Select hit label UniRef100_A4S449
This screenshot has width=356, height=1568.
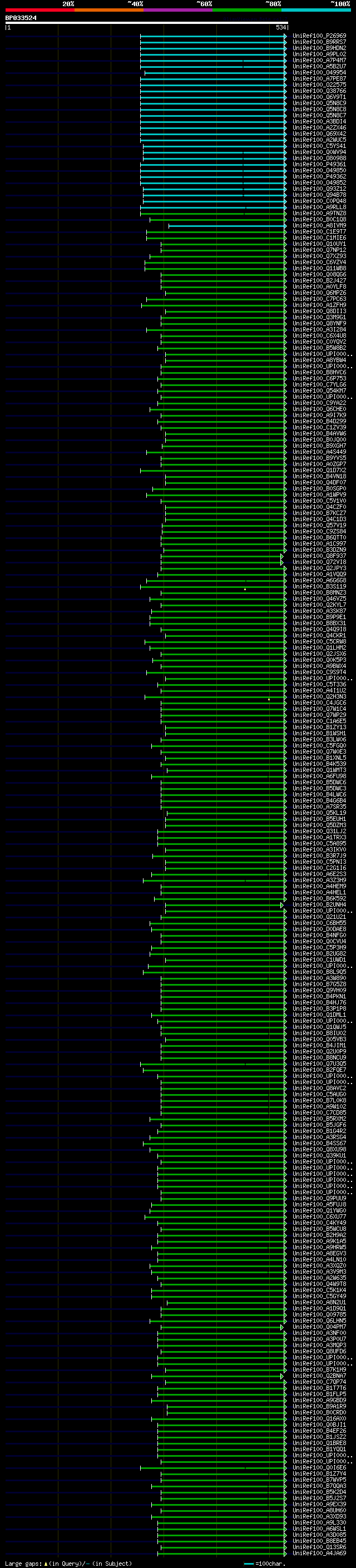[319, 452]
